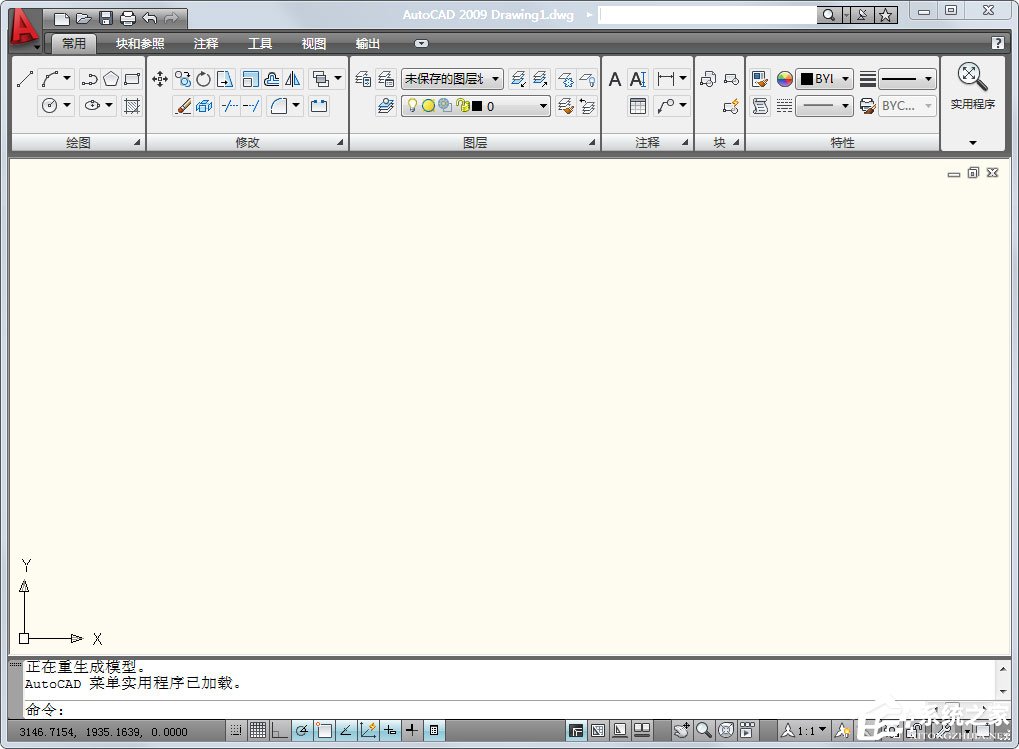This screenshot has height=749, width=1019.
Task: Select the Mirror tool
Action: click(293, 80)
